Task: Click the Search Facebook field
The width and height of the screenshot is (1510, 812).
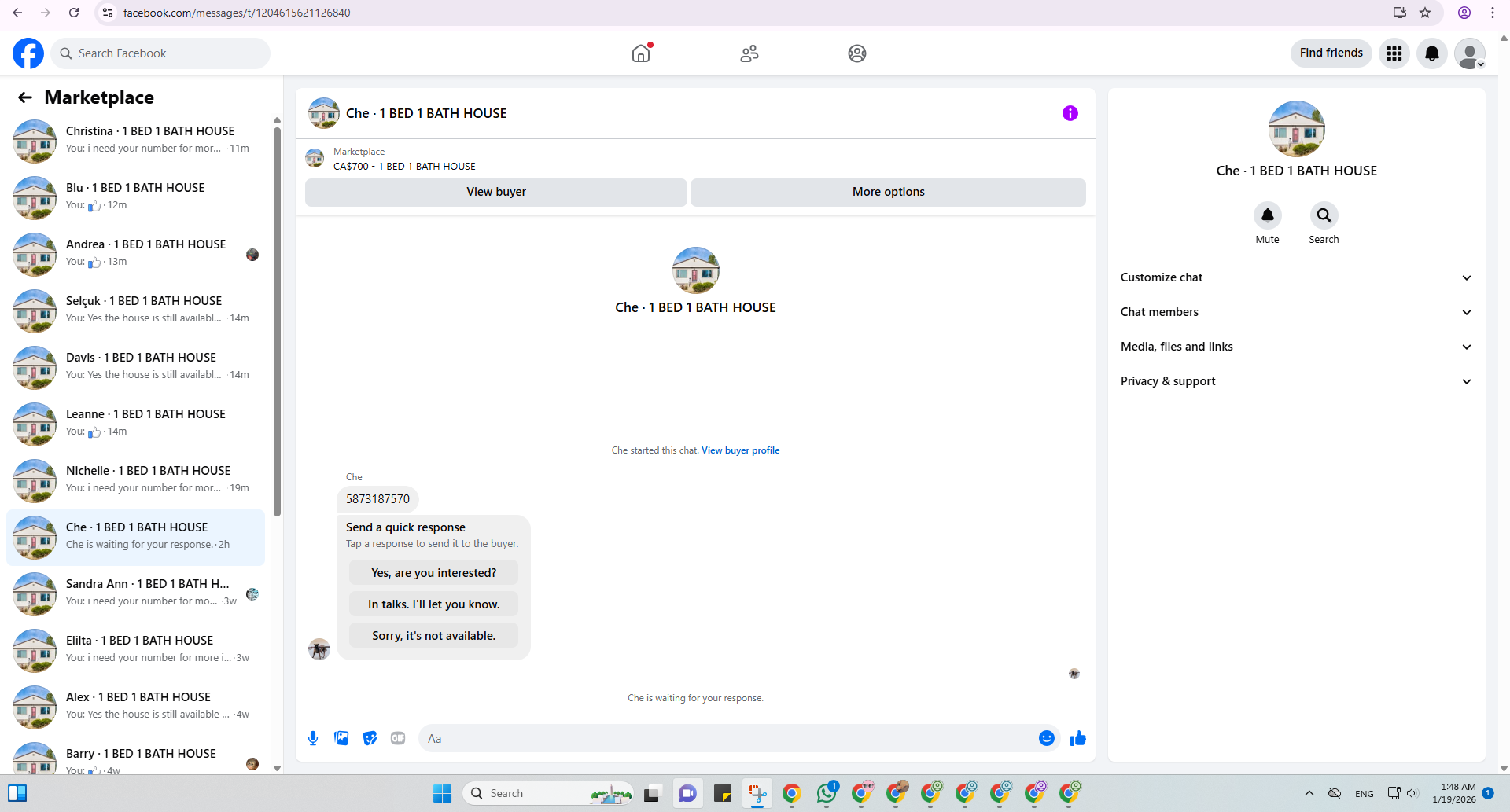Action: pyautogui.click(x=160, y=53)
